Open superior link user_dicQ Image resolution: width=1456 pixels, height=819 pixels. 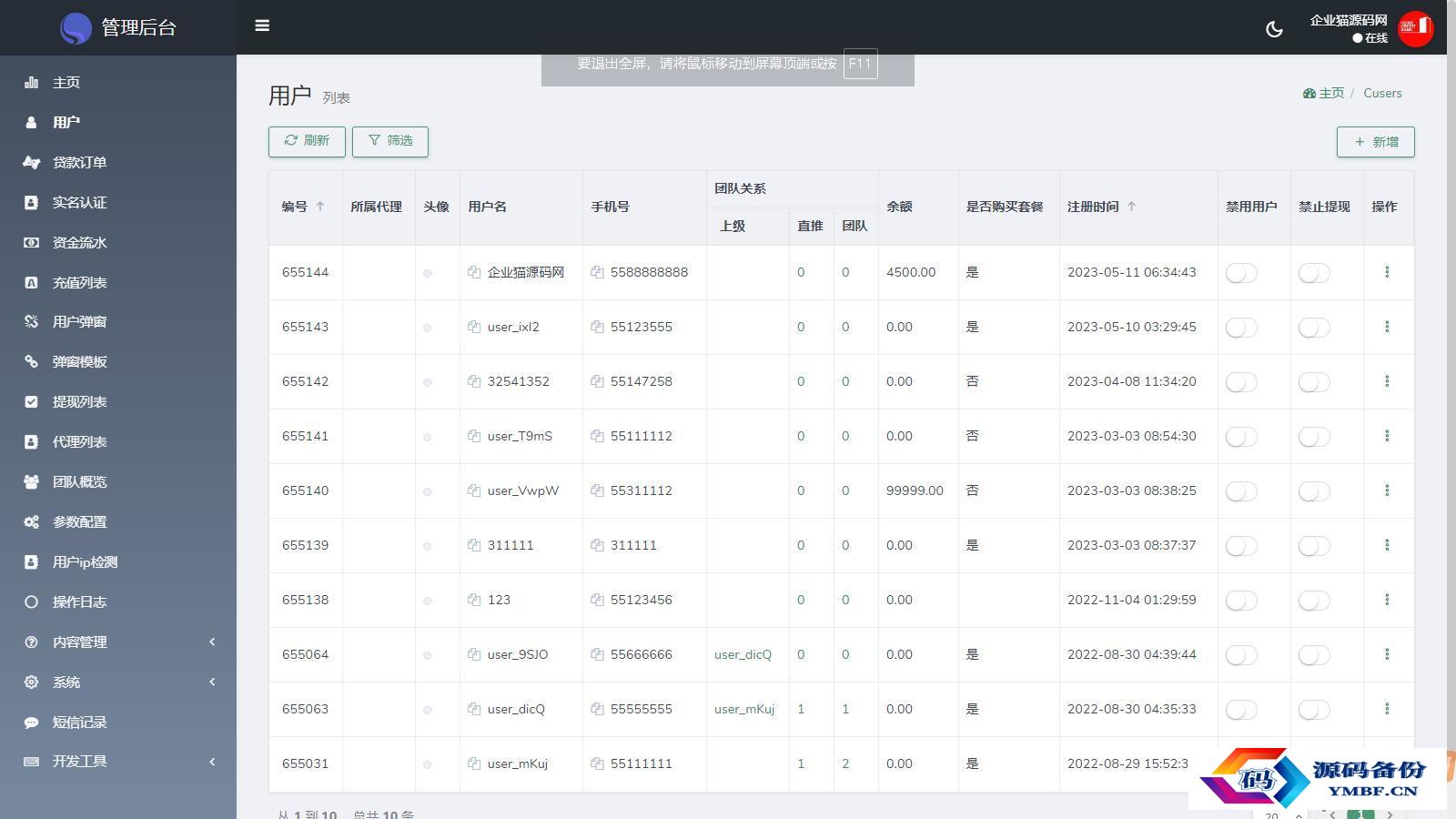743,654
